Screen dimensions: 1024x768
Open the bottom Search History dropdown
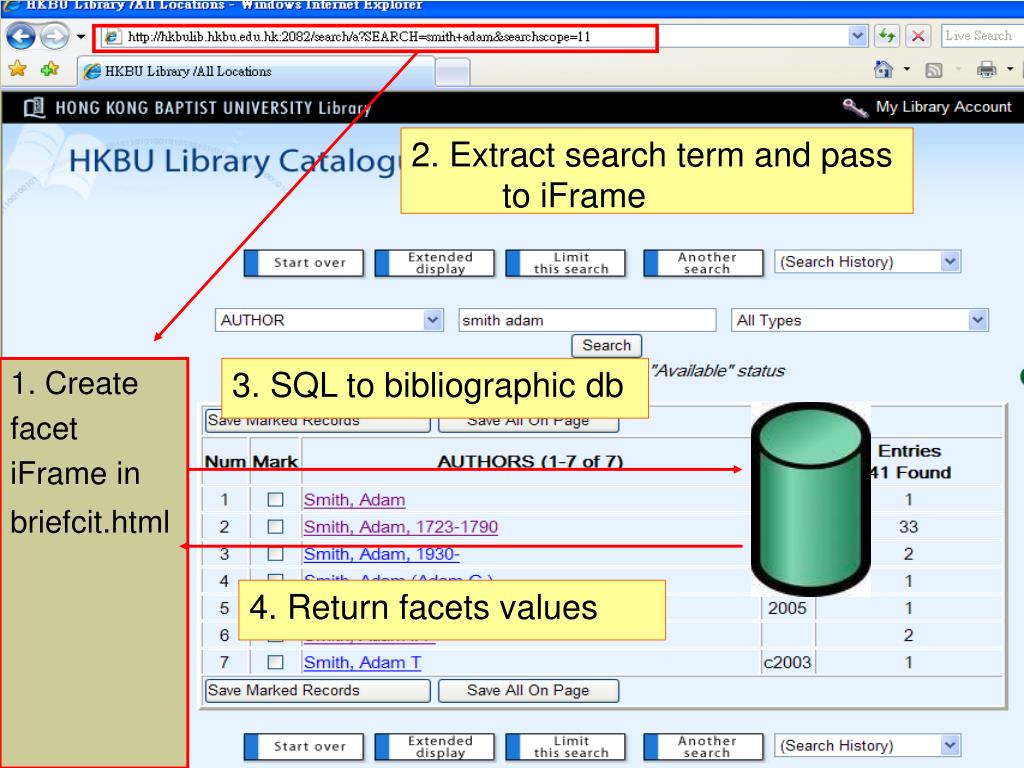click(867, 745)
